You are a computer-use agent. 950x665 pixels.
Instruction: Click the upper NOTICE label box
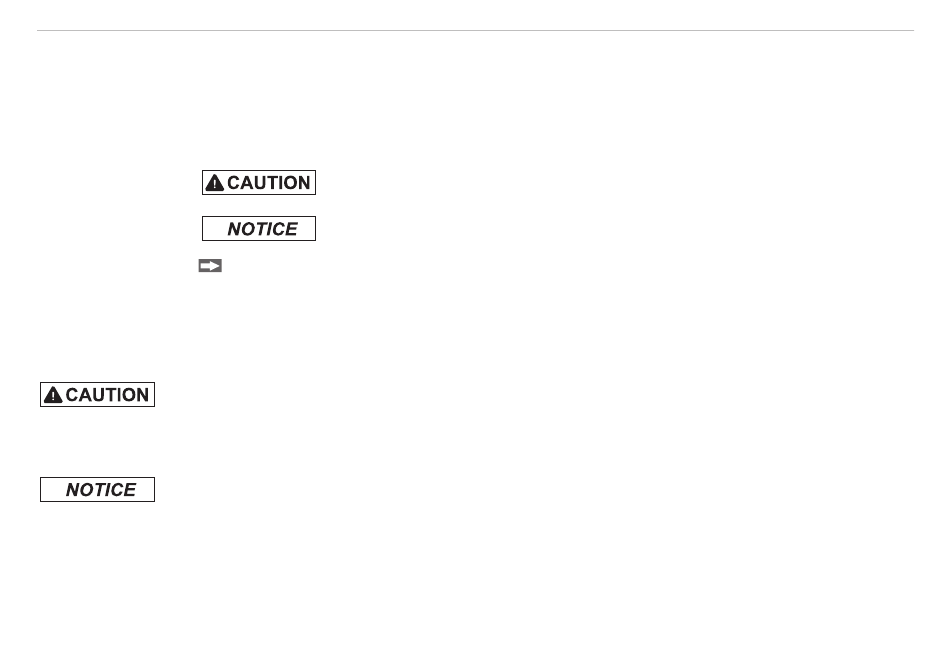point(259,228)
